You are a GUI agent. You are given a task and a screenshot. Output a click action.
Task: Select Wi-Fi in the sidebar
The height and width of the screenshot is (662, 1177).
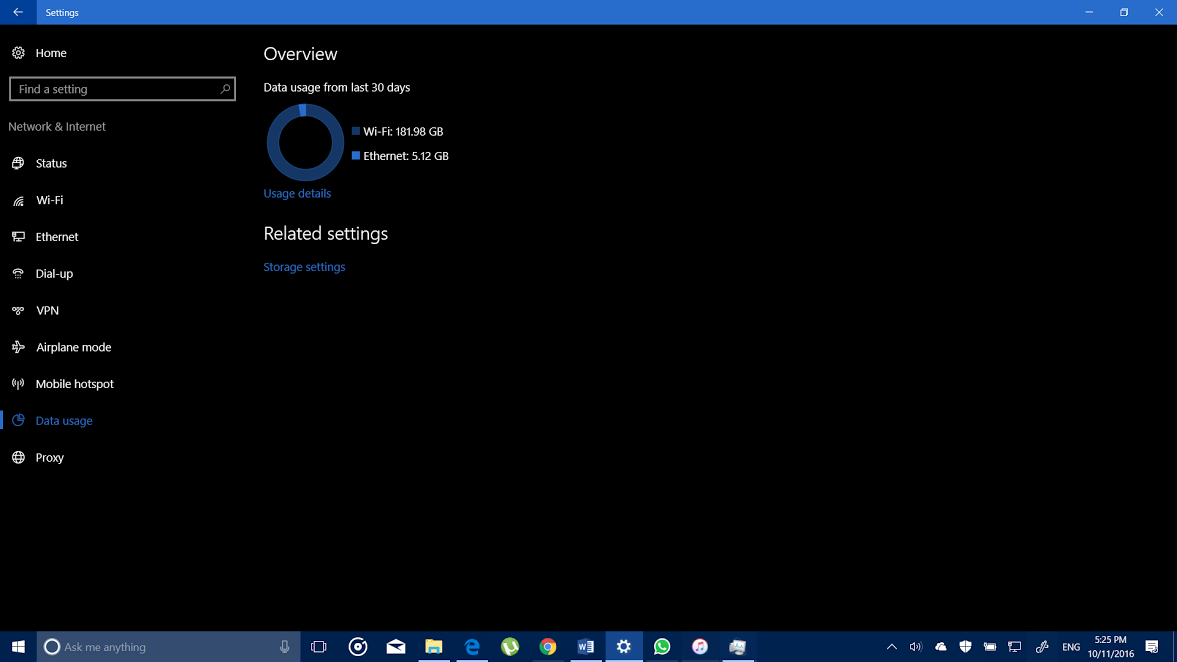(49, 200)
